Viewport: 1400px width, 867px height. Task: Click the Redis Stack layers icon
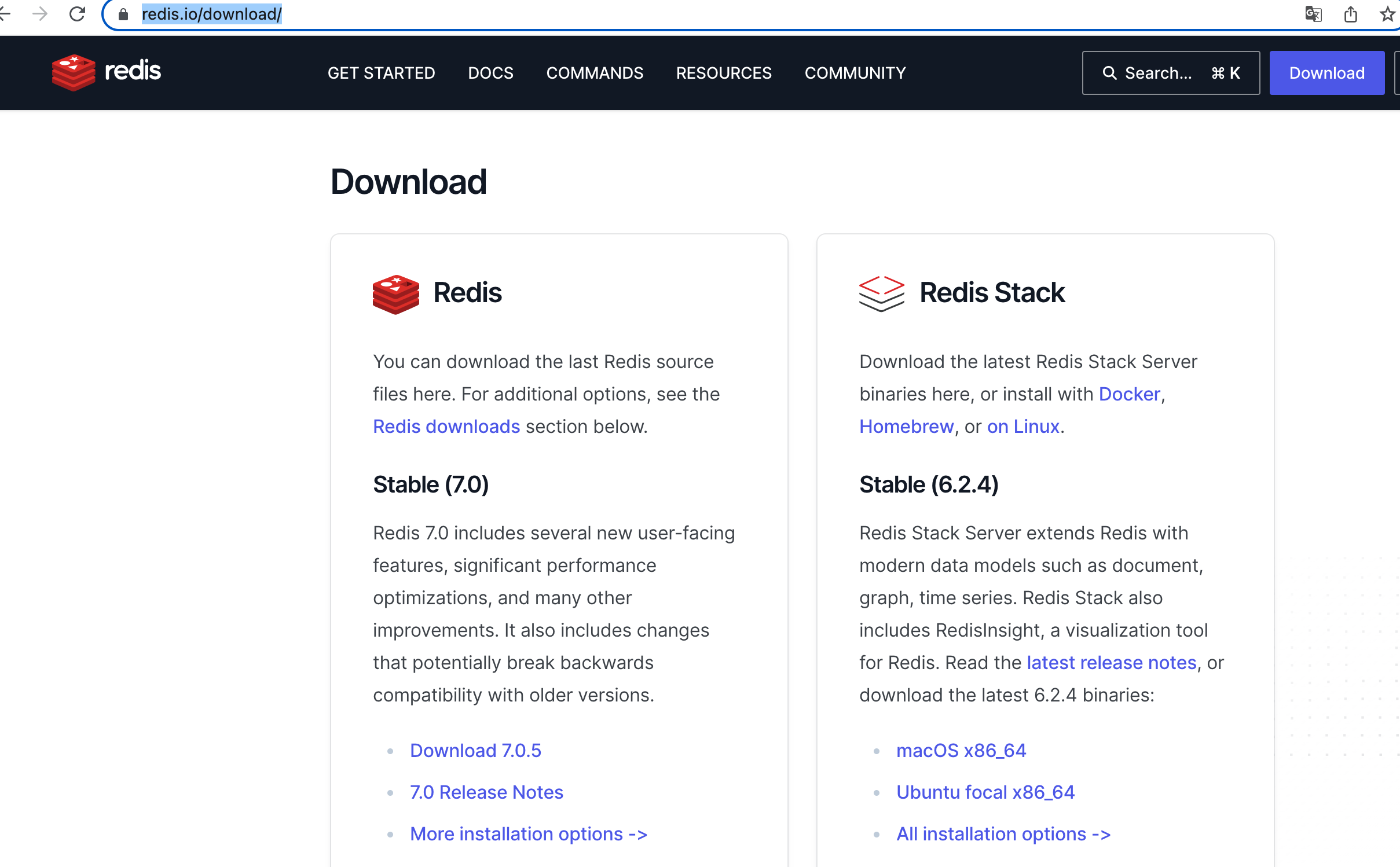[881, 293]
